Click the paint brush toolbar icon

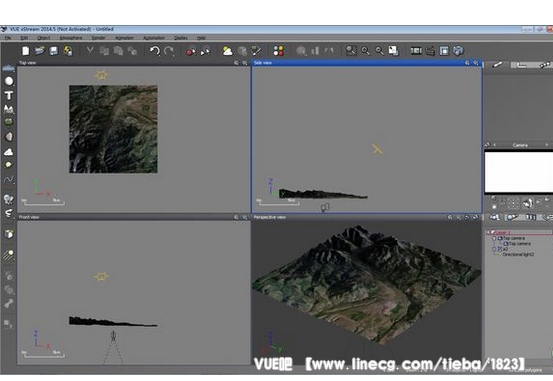[x=256, y=51]
